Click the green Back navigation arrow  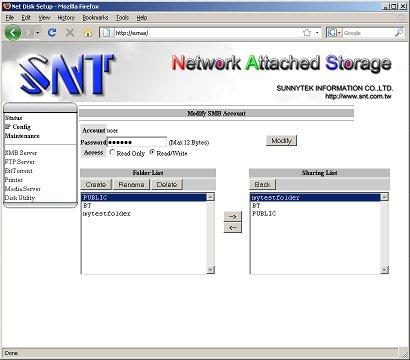tap(13, 33)
